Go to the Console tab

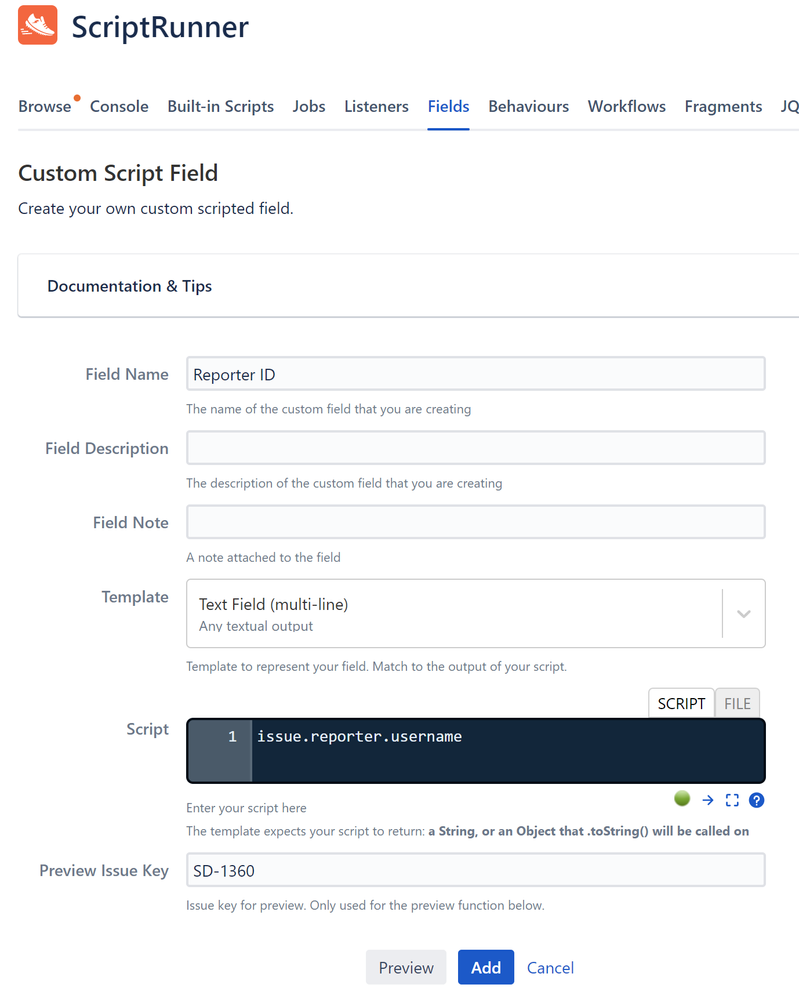point(119,106)
